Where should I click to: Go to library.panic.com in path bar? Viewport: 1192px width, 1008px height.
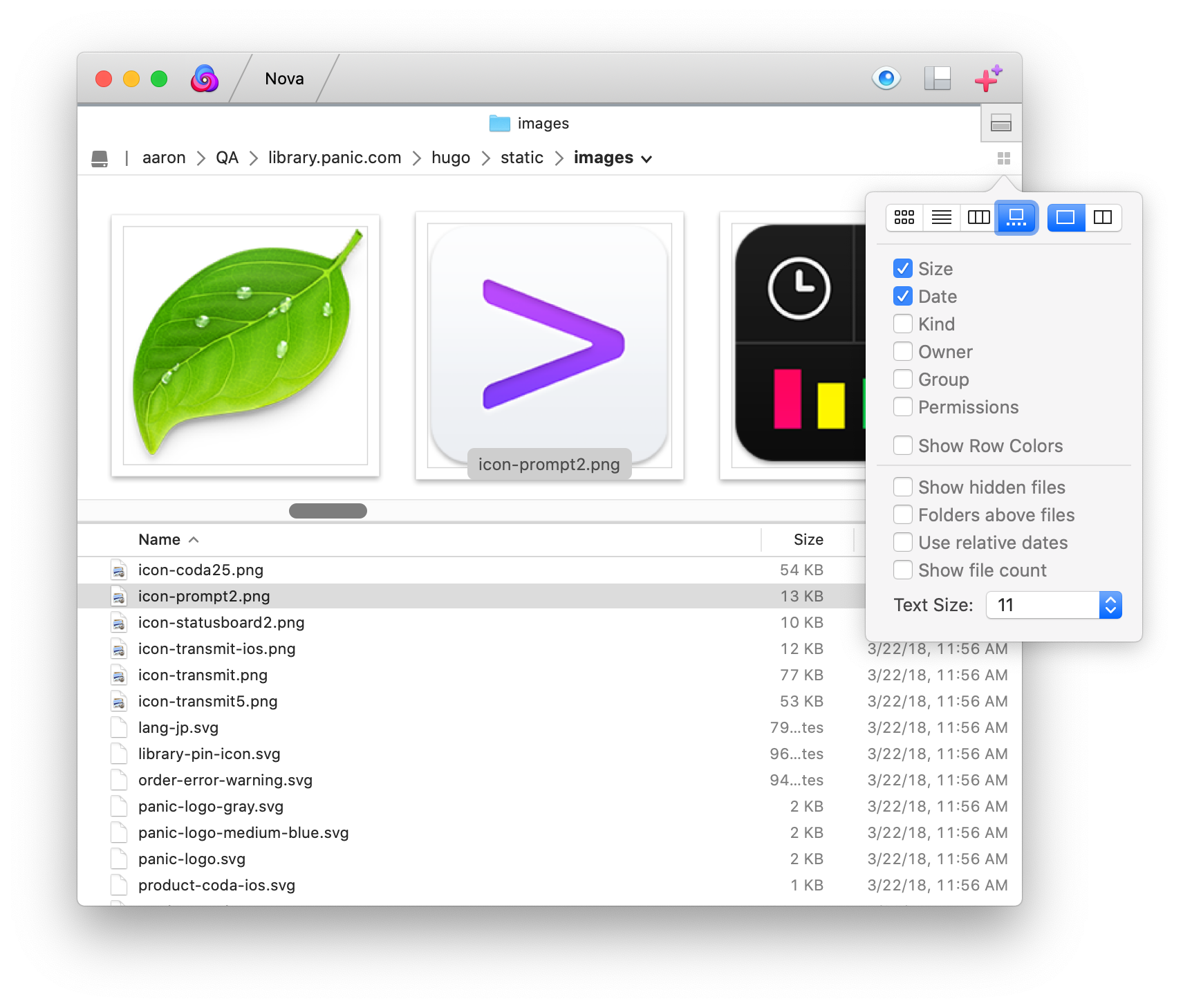tap(335, 158)
